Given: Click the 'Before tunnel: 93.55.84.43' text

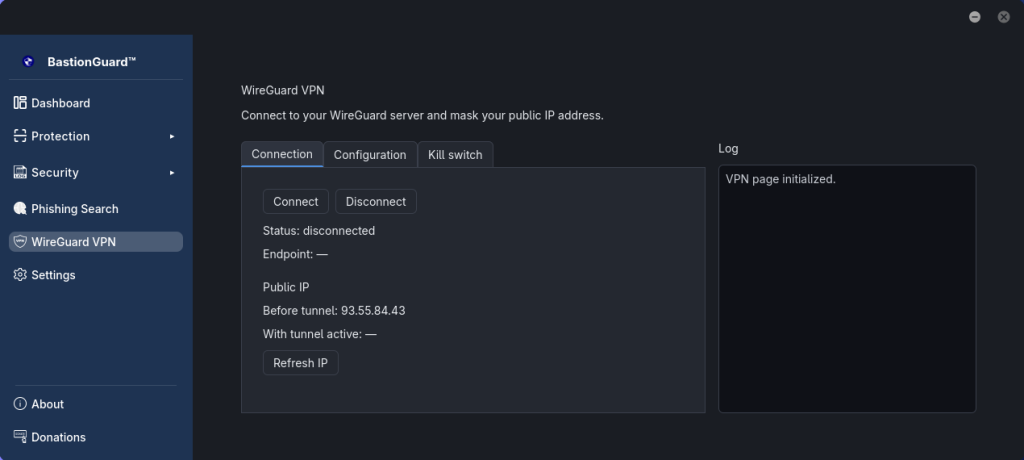Looking at the screenshot, I should click(334, 311).
